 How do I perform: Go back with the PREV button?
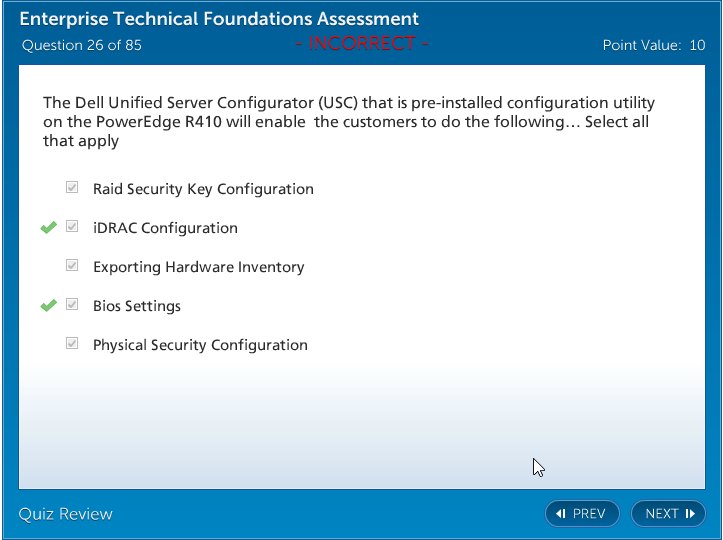pos(581,513)
